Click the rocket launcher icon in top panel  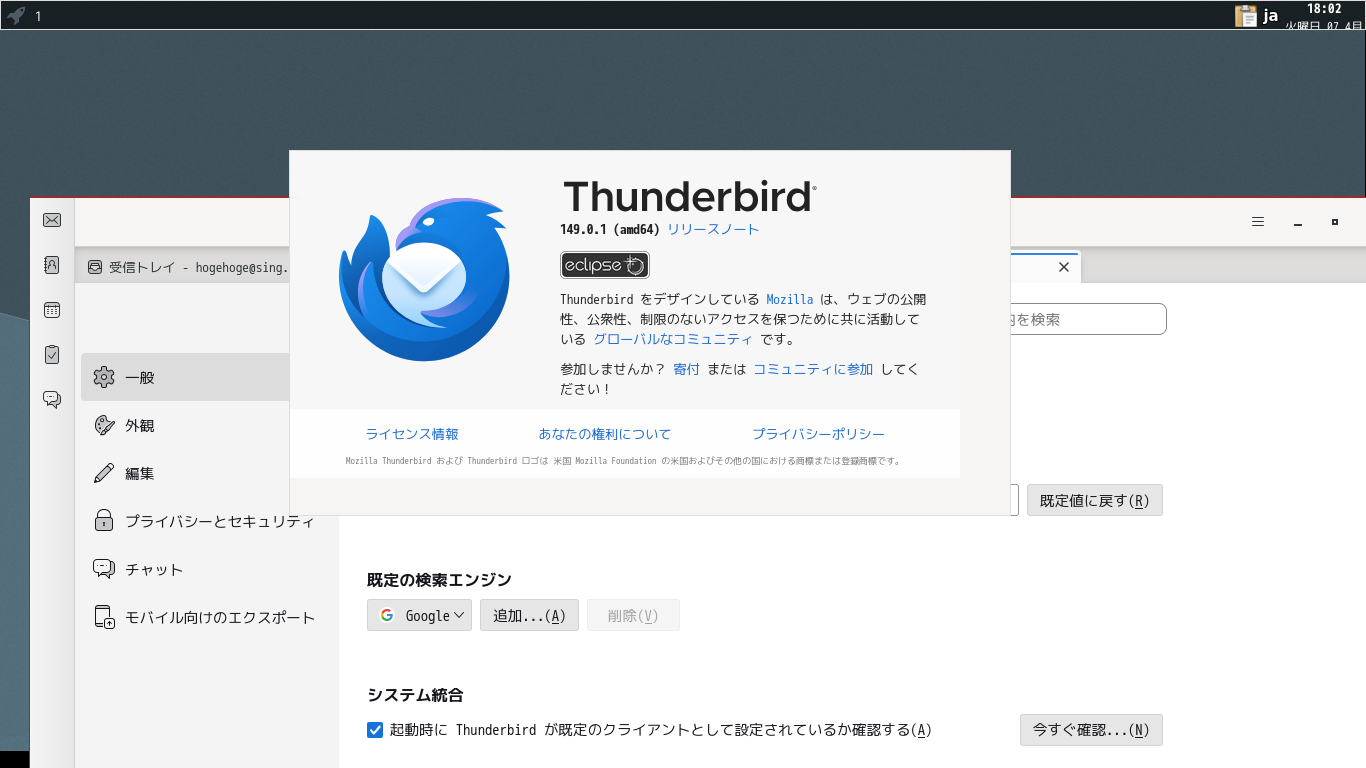[x=16, y=15]
